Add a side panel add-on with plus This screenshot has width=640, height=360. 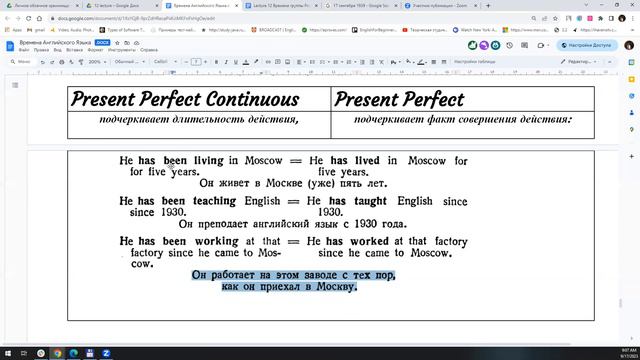click(631, 156)
